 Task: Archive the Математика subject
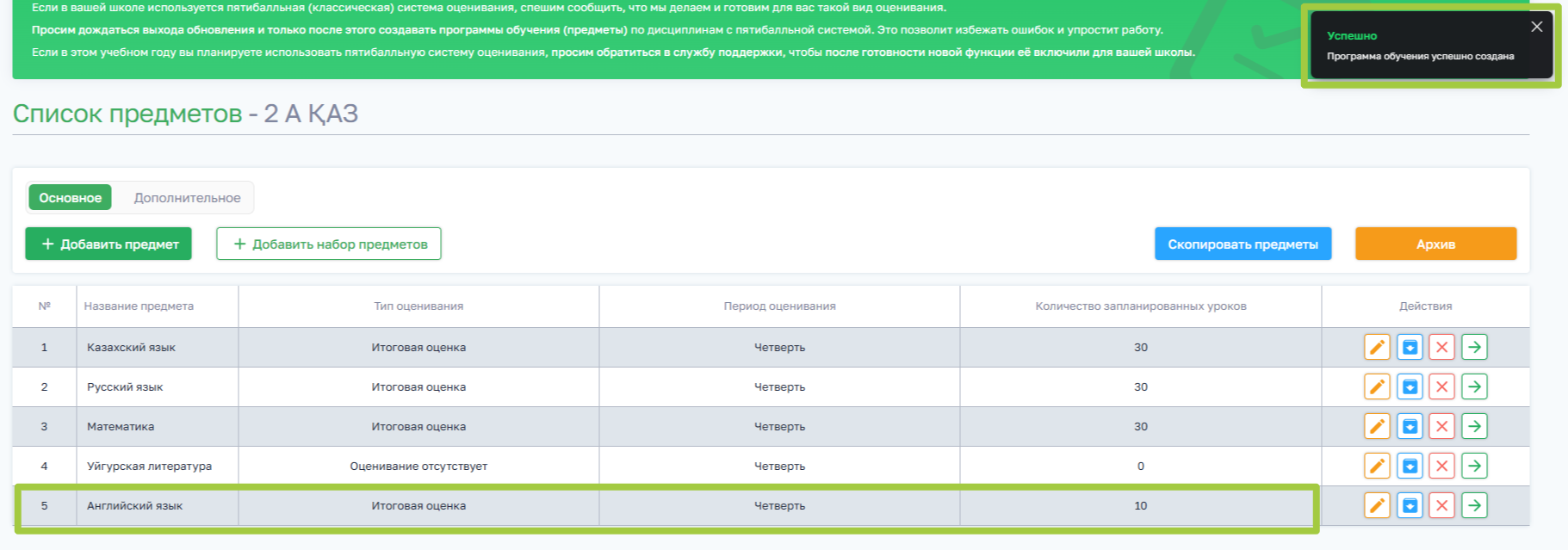pos(1410,426)
